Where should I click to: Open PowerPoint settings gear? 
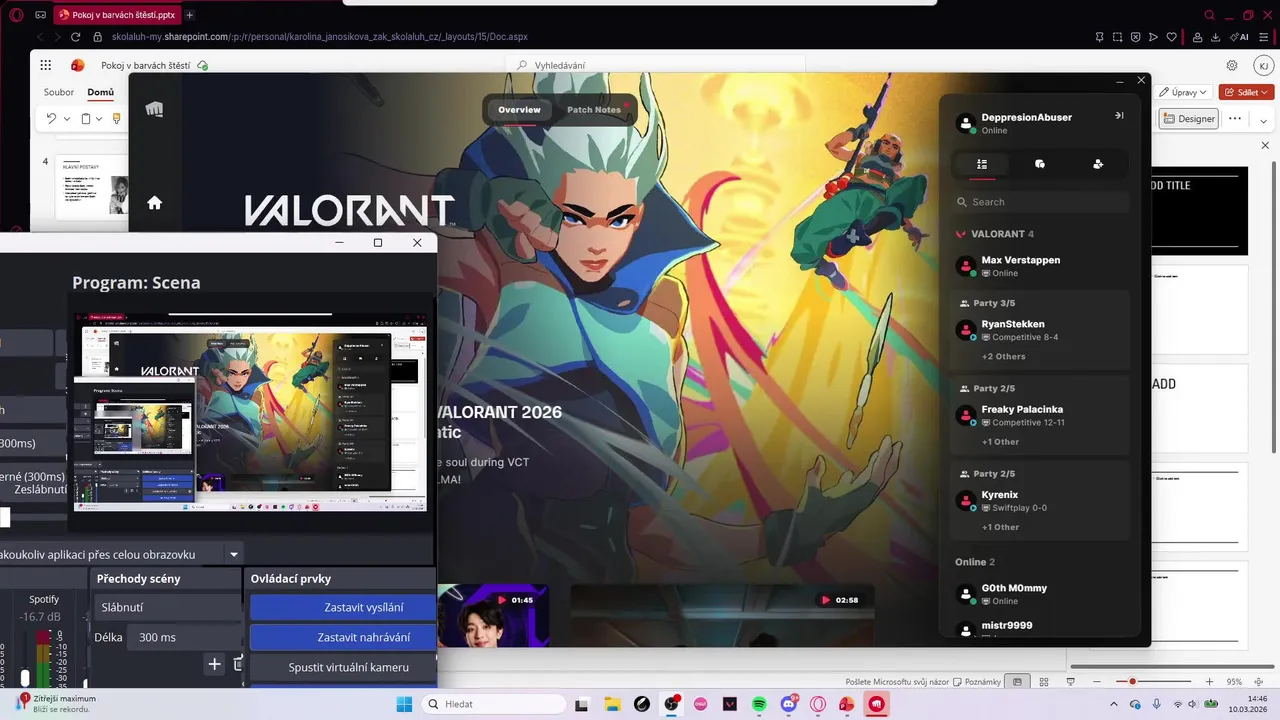(1232, 65)
